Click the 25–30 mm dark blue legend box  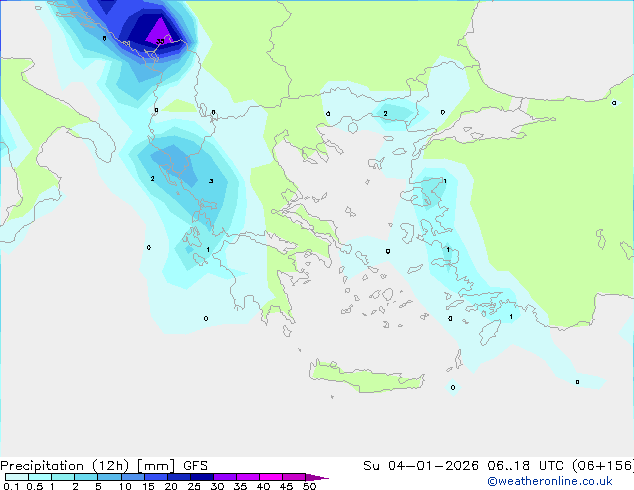pos(201,477)
